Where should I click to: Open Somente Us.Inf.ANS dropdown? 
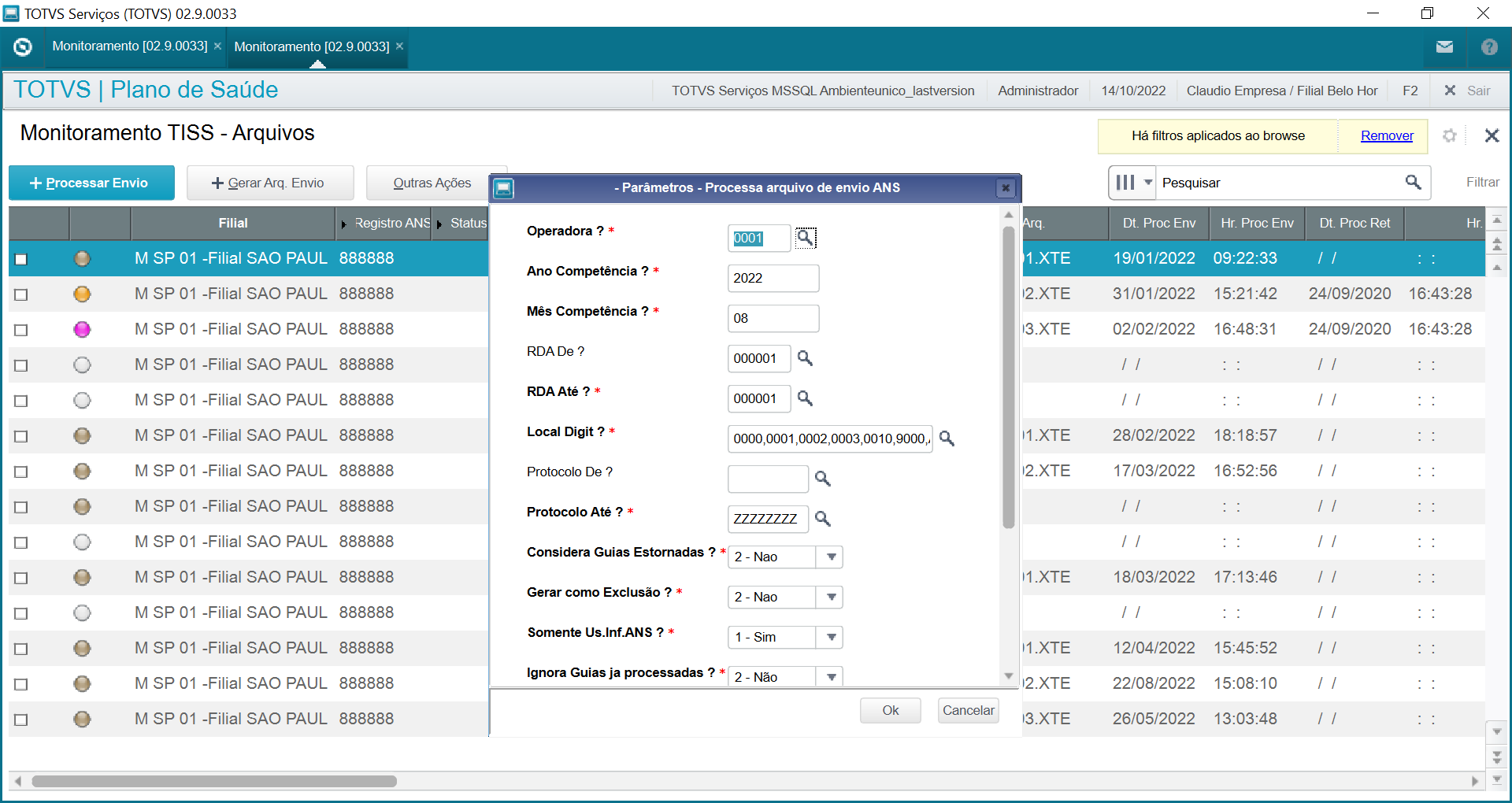coord(831,637)
